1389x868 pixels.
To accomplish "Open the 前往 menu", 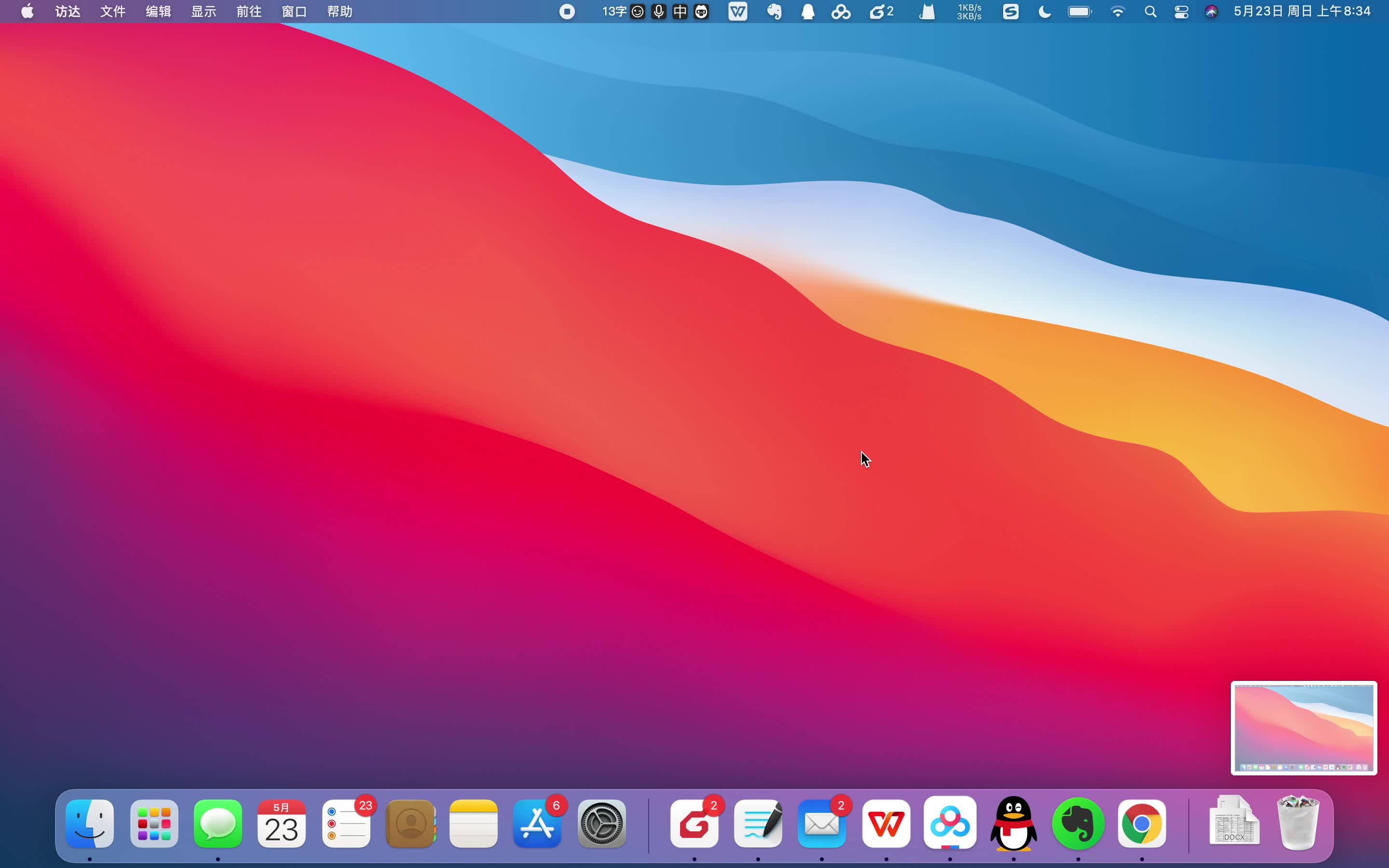I will (x=248, y=12).
